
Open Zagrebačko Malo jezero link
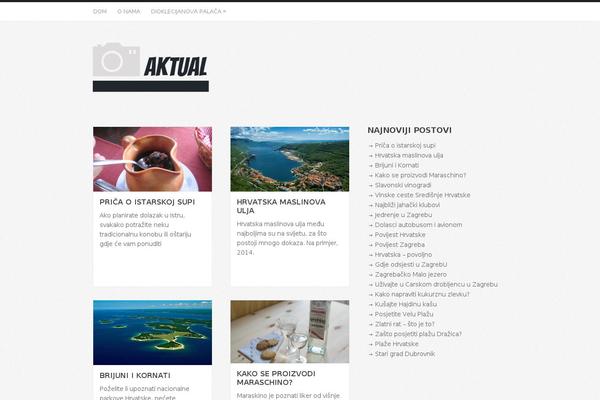pyautogui.click(x=411, y=275)
